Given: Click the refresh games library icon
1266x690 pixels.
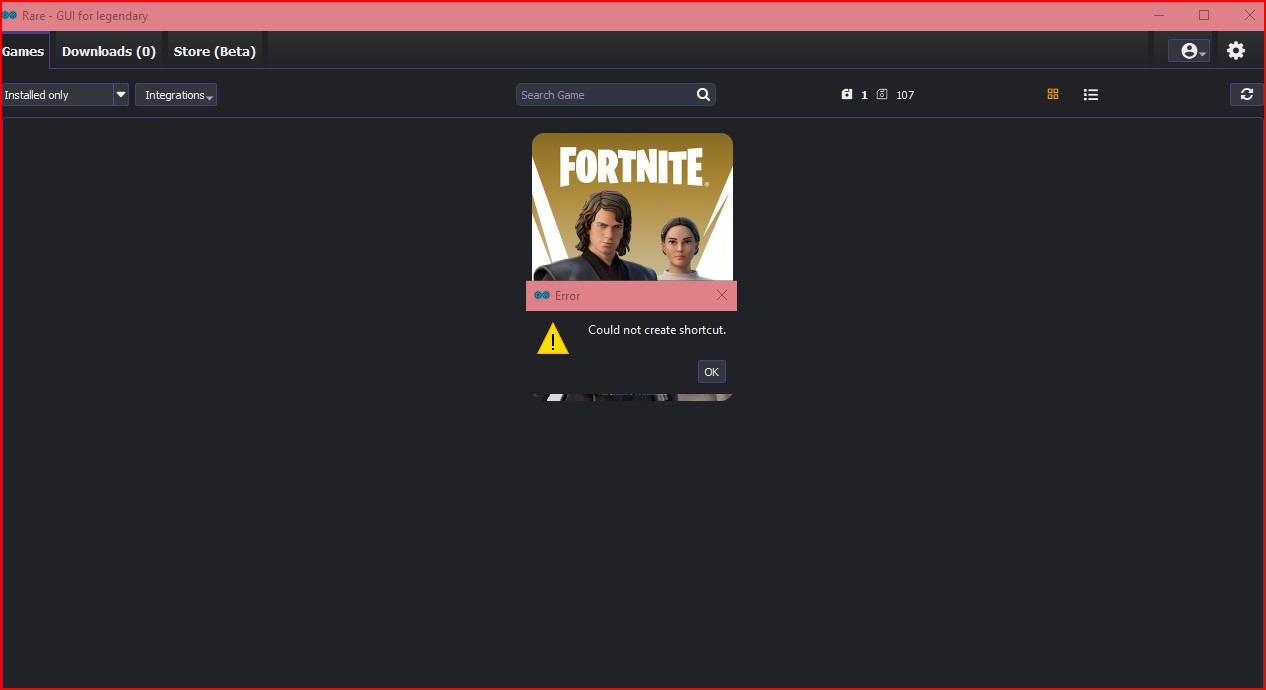Looking at the screenshot, I should pyautogui.click(x=1246, y=94).
